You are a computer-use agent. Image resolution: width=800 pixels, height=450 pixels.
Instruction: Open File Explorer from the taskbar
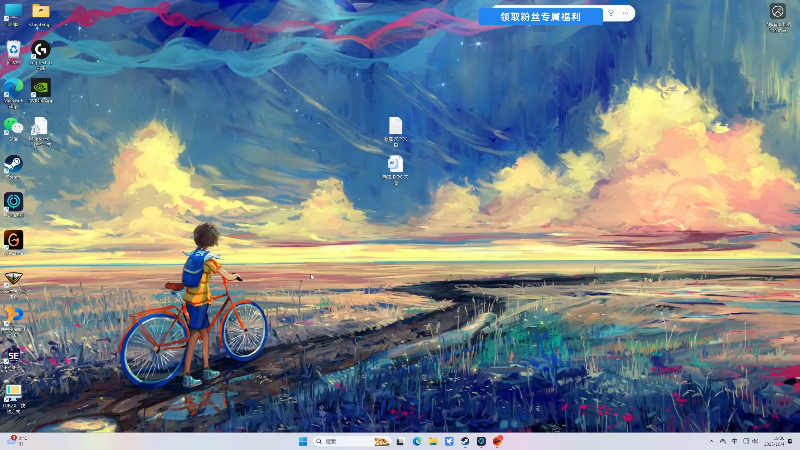click(x=433, y=441)
